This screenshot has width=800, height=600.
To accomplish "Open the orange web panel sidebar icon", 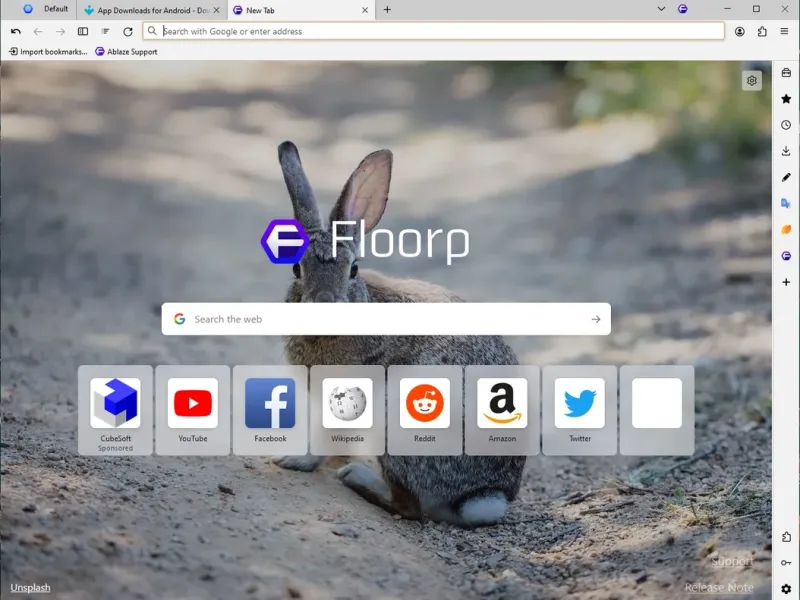I will [x=786, y=230].
